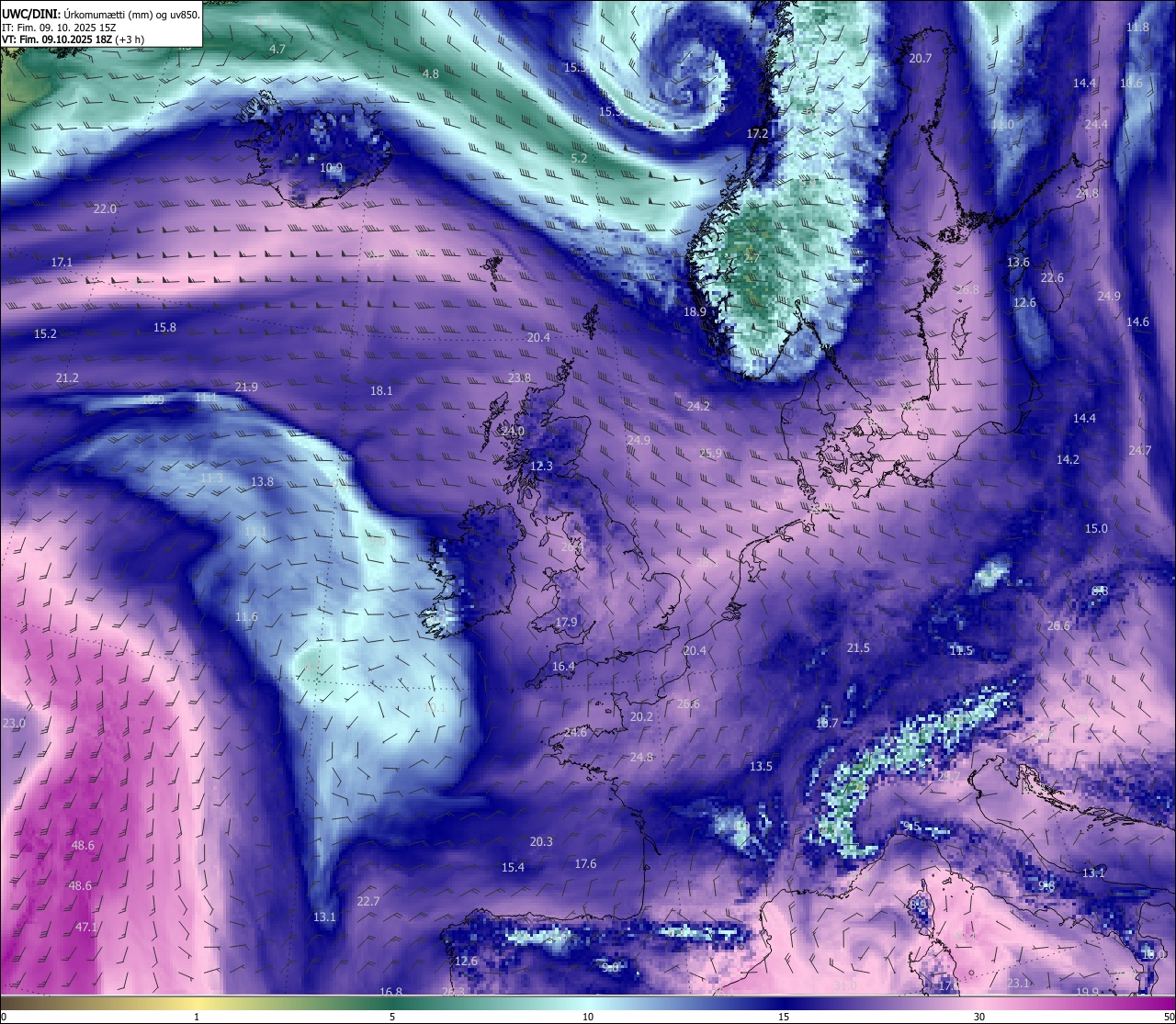Click the value 24.7 on the map
The image size is (1176, 1024).
click(1139, 450)
